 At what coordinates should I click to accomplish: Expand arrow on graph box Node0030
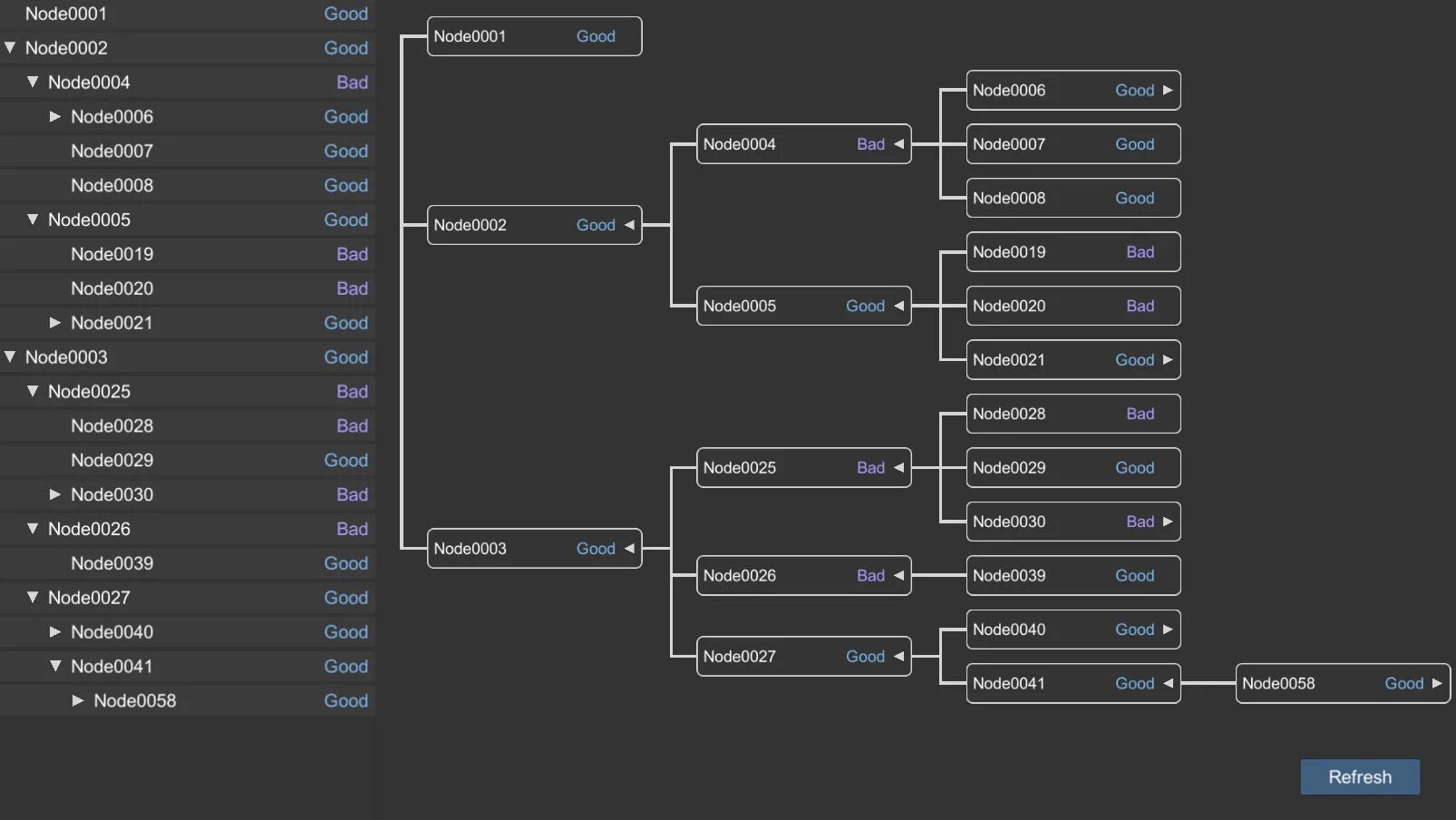1168,522
